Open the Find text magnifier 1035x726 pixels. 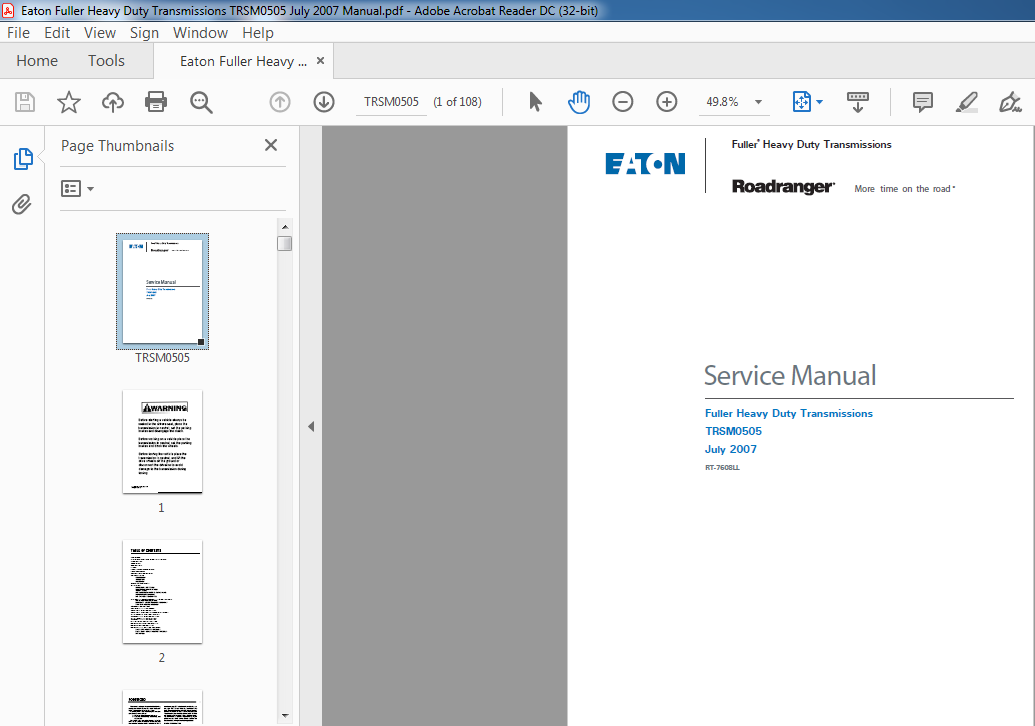point(201,102)
